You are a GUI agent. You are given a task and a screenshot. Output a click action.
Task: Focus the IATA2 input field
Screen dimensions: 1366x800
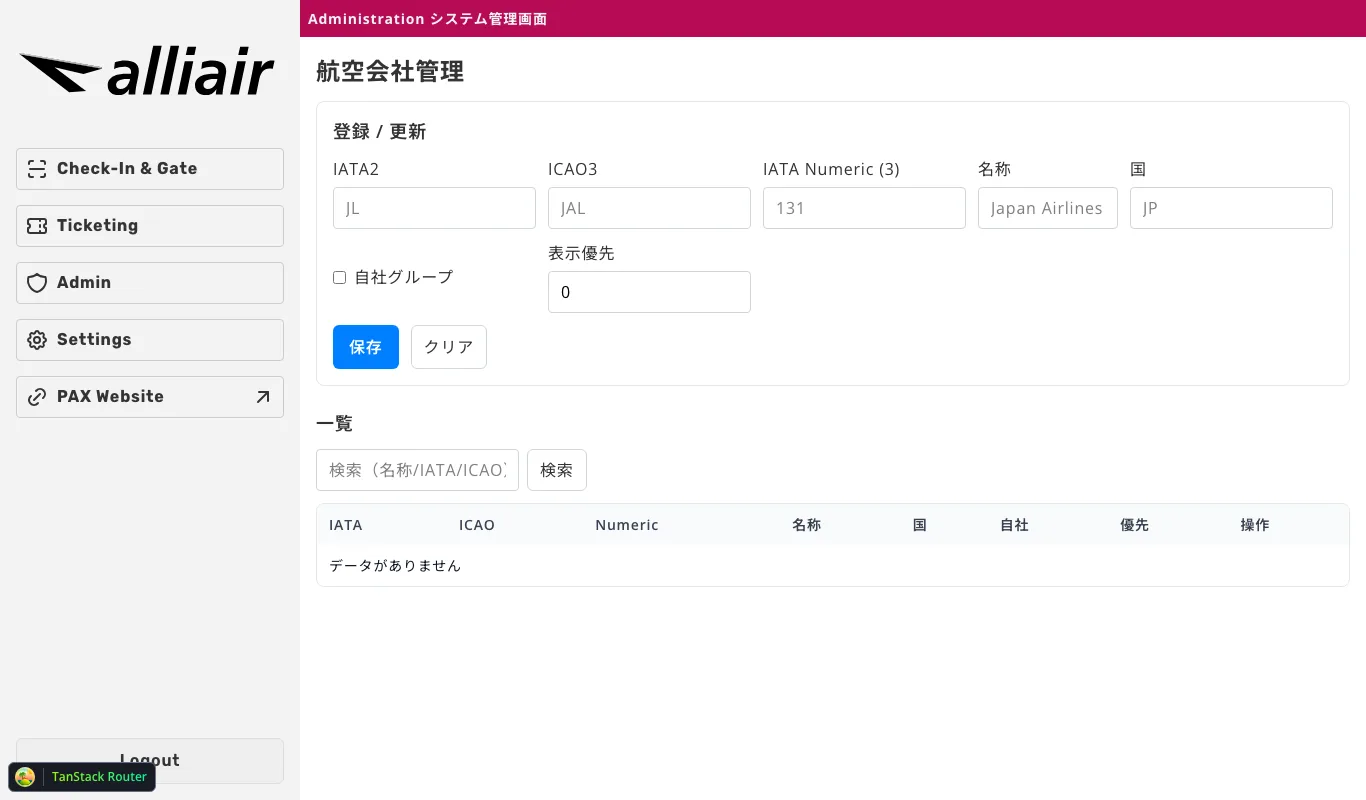(x=434, y=208)
